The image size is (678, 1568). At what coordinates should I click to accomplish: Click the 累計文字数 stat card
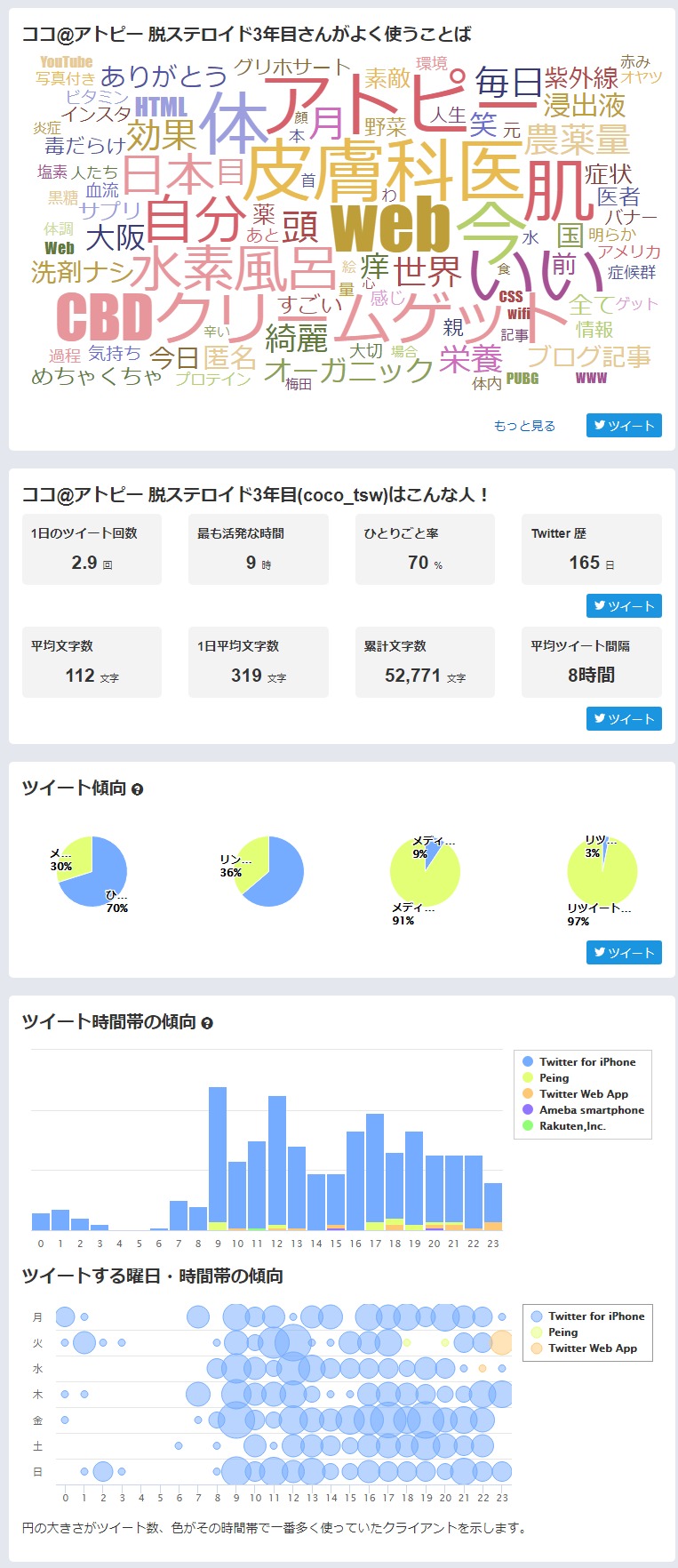point(425,662)
